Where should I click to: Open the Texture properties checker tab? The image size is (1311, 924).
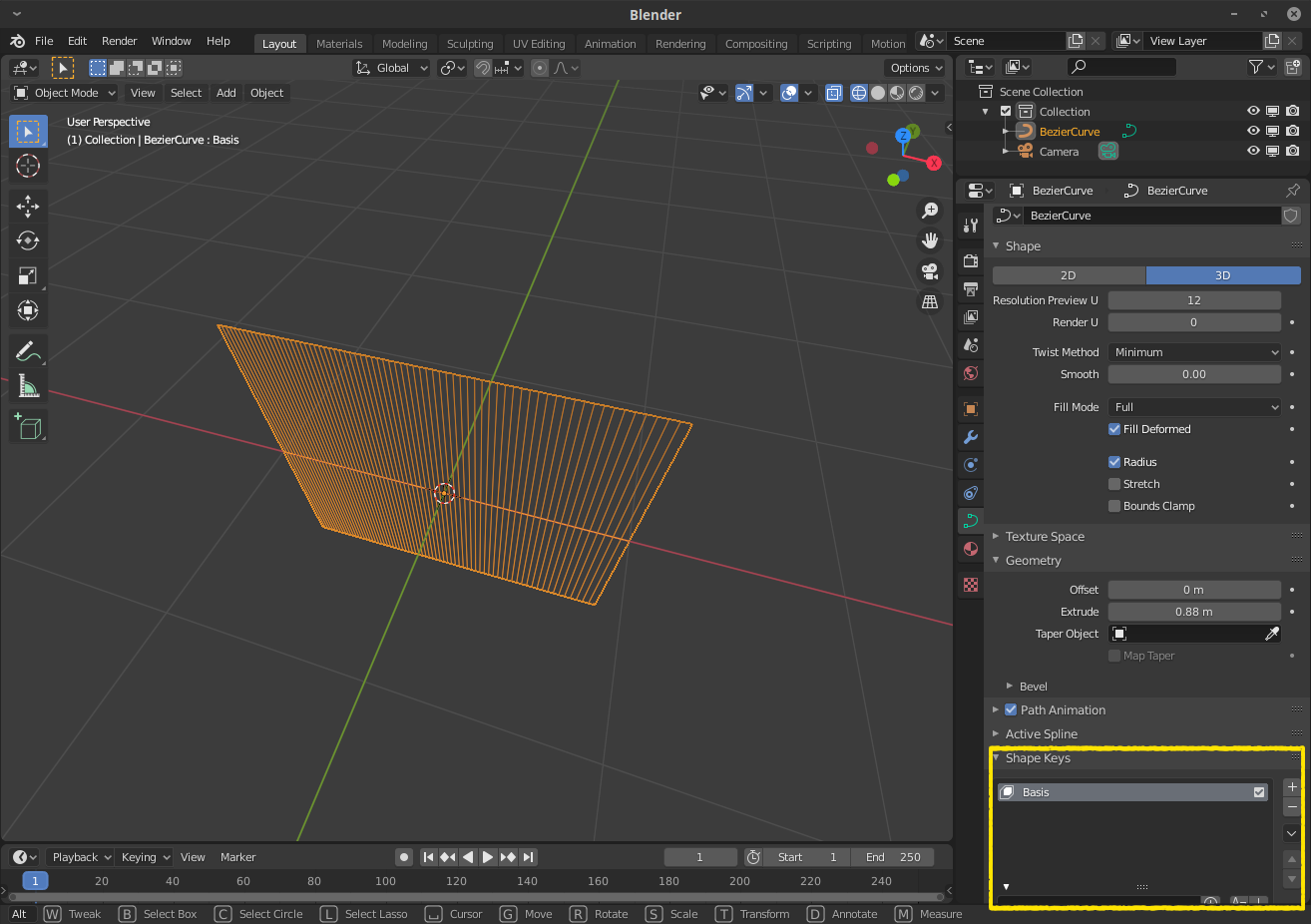pyautogui.click(x=971, y=585)
